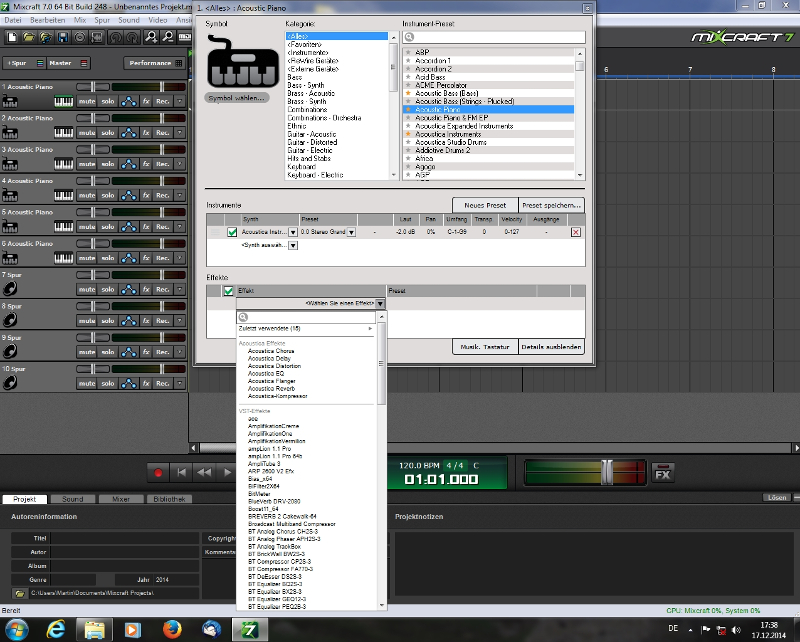Click track 1 Acoustic Piano instrument icon

click(10, 102)
